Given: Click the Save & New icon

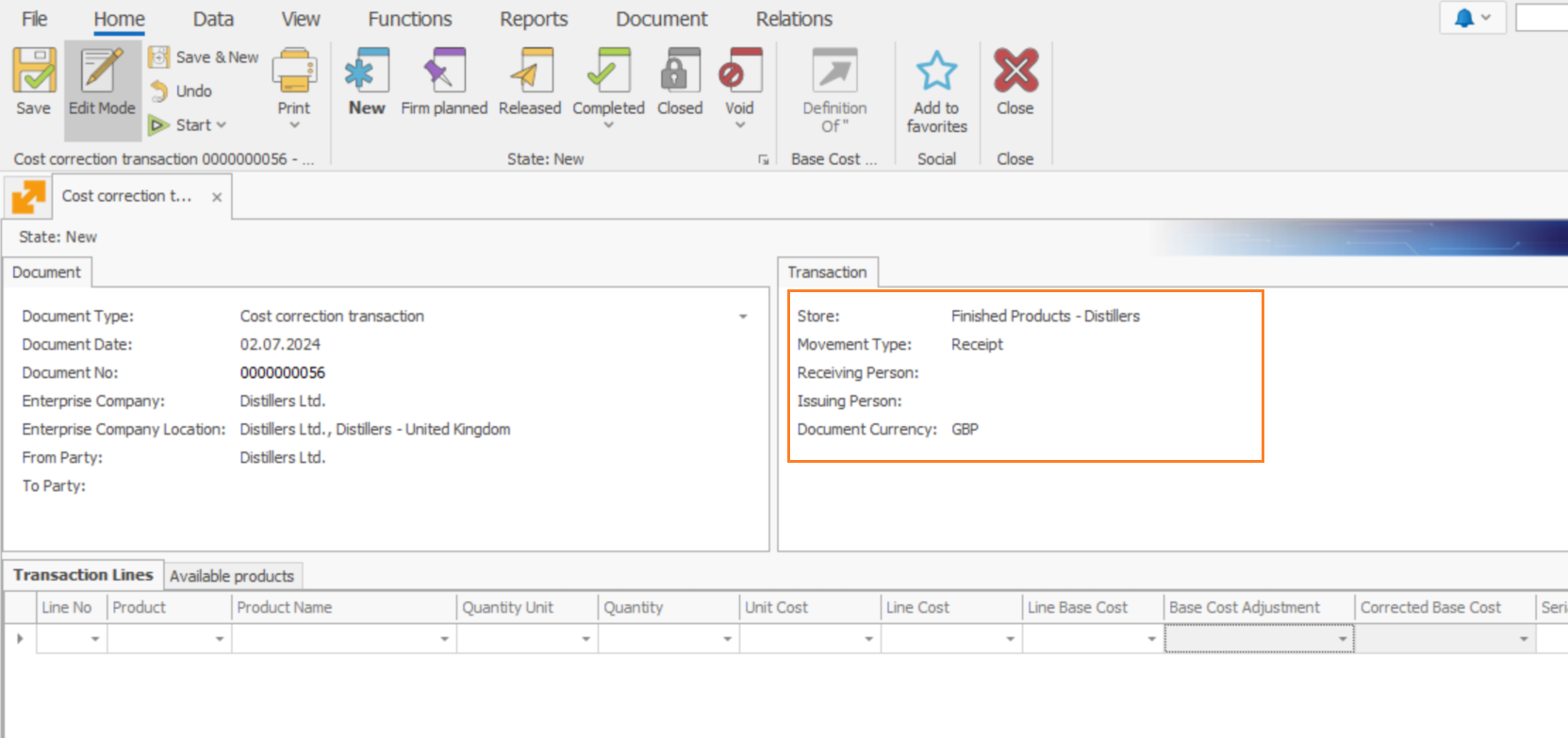Looking at the screenshot, I should [159, 57].
